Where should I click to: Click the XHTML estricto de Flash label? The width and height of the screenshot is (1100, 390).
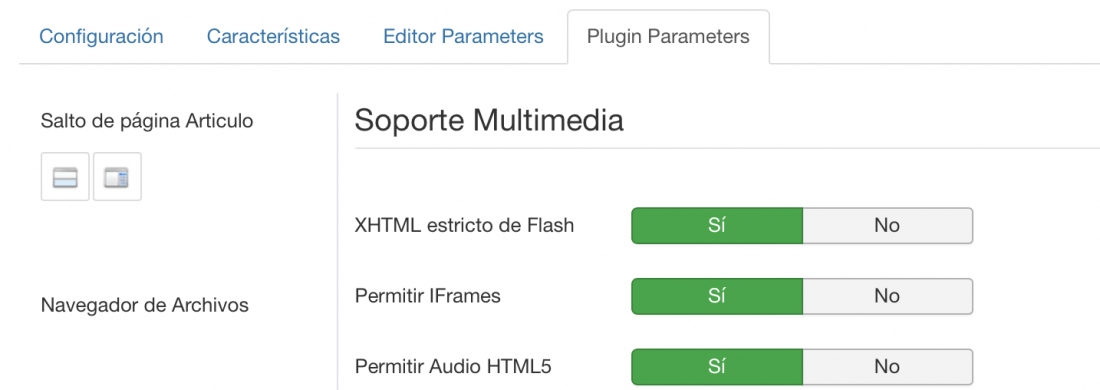(x=464, y=226)
